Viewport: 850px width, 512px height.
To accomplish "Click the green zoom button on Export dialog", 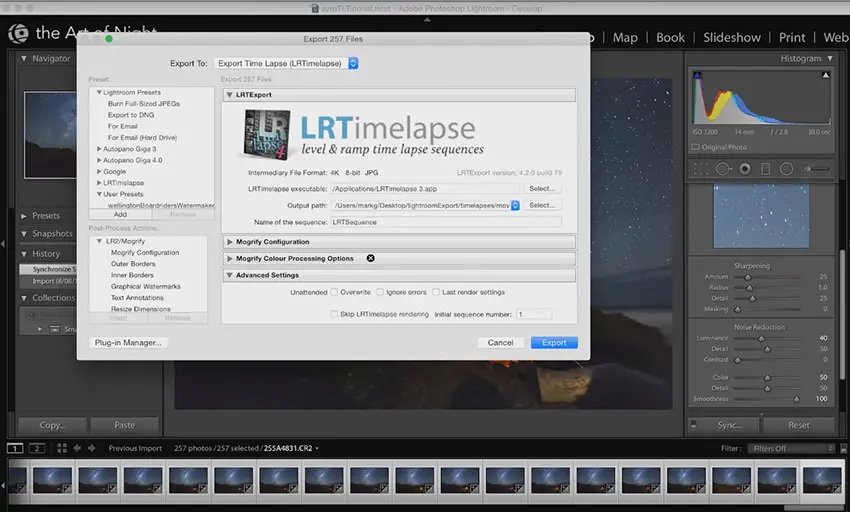I will click(x=109, y=39).
